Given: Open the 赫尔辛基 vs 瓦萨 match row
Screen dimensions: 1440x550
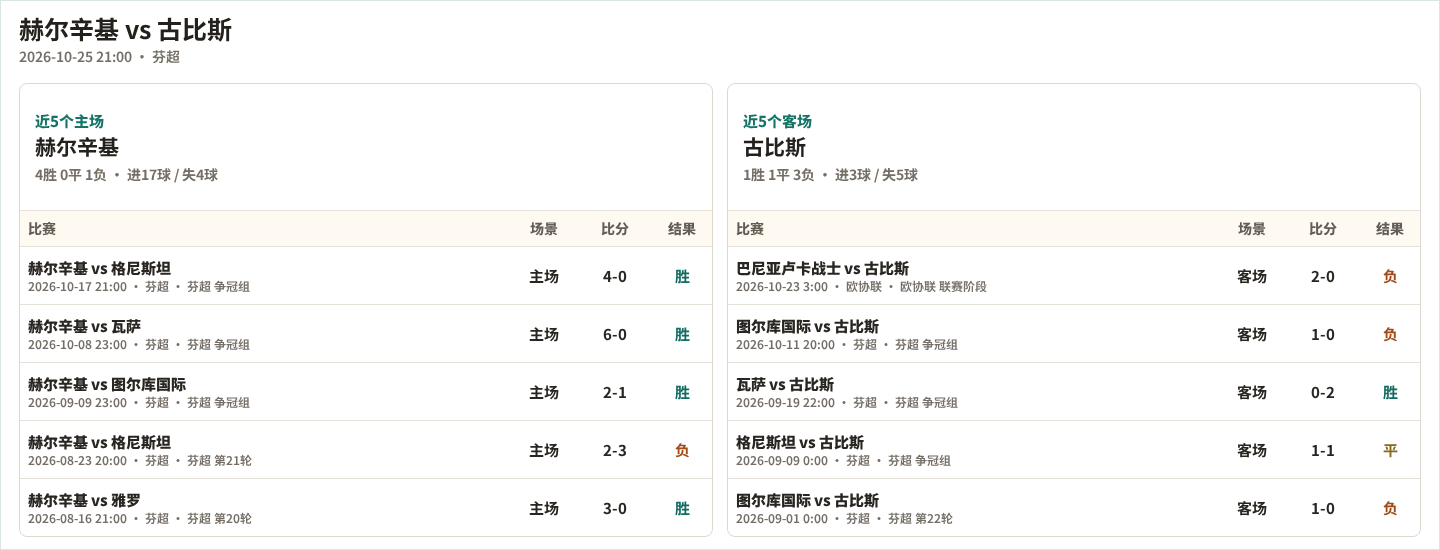Looking at the screenshot, I should tap(366, 334).
